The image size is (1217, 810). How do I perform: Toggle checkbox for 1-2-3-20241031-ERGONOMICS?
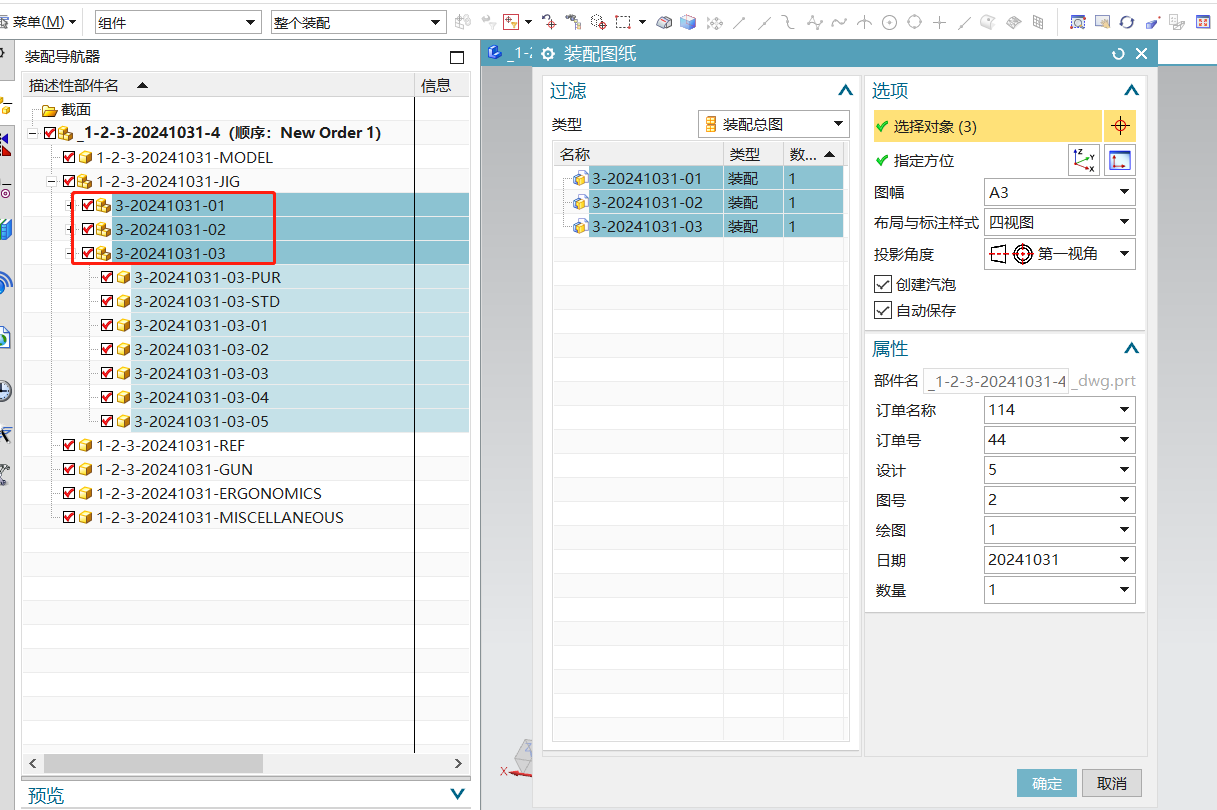click(x=69, y=493)
